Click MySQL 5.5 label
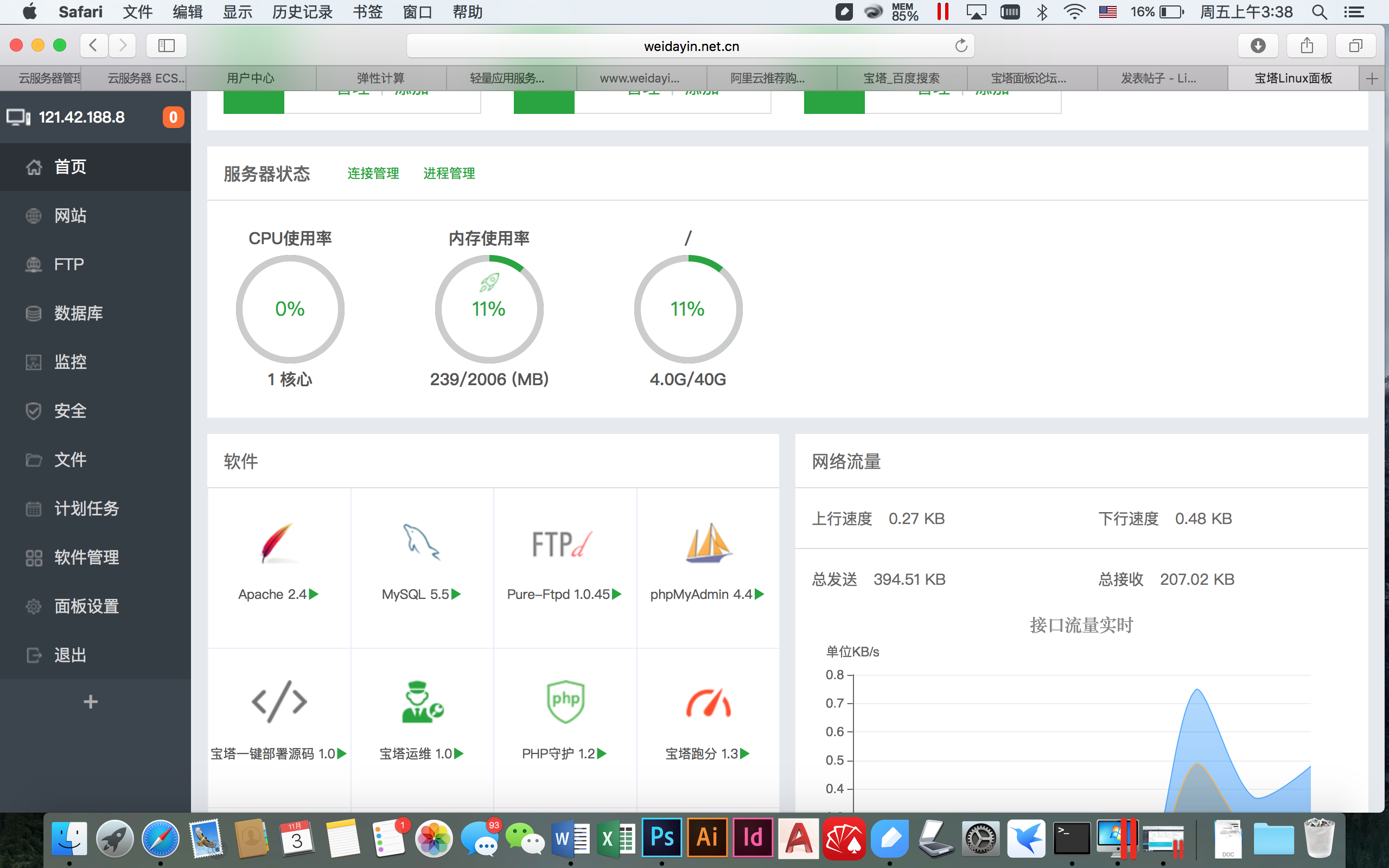This screenshot has height=868, width=1389. (x=416, y=594)
